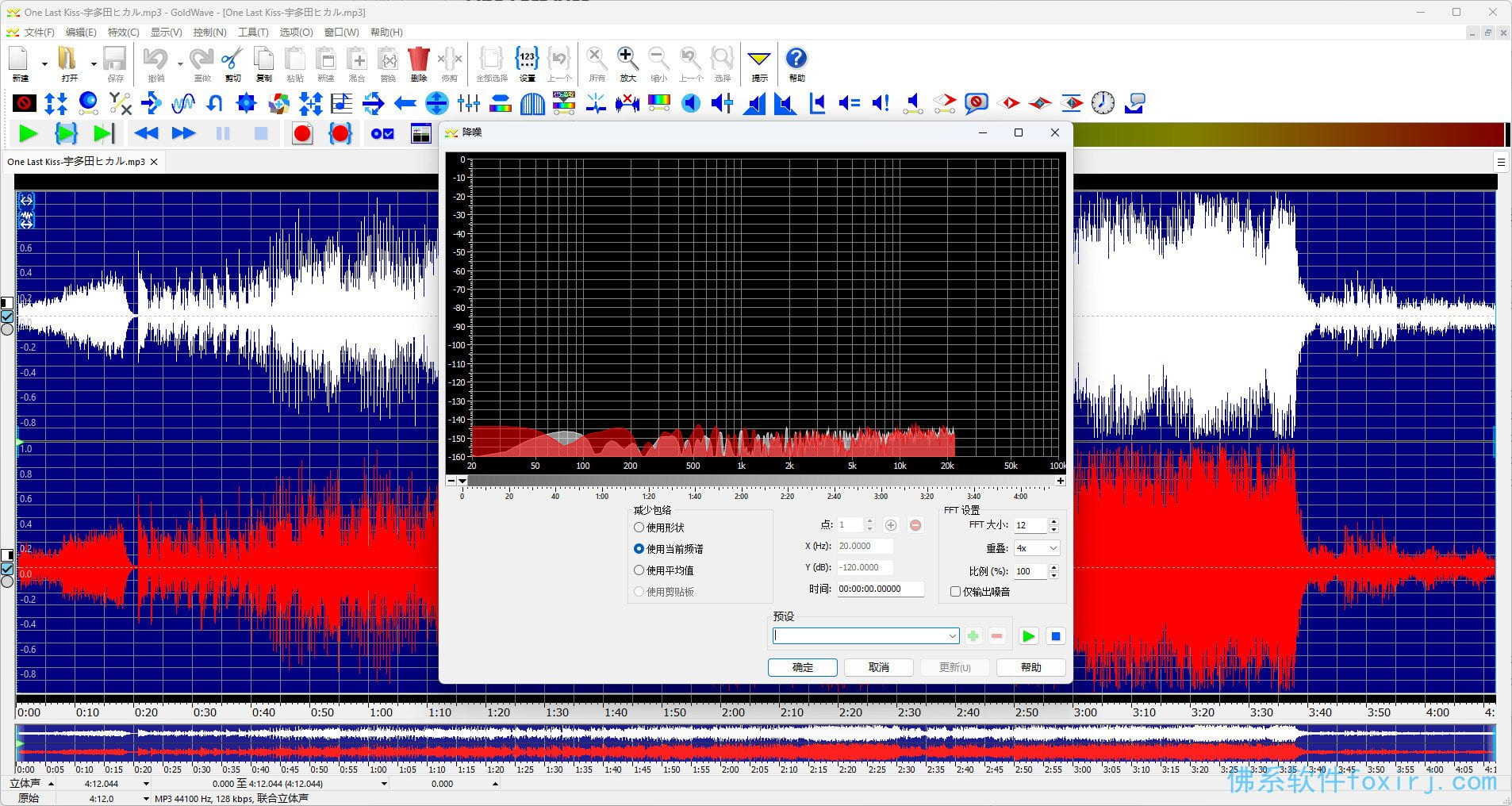
Task: Open the dropdown arrow next to 新建
Action: click(x=44, y=63)
